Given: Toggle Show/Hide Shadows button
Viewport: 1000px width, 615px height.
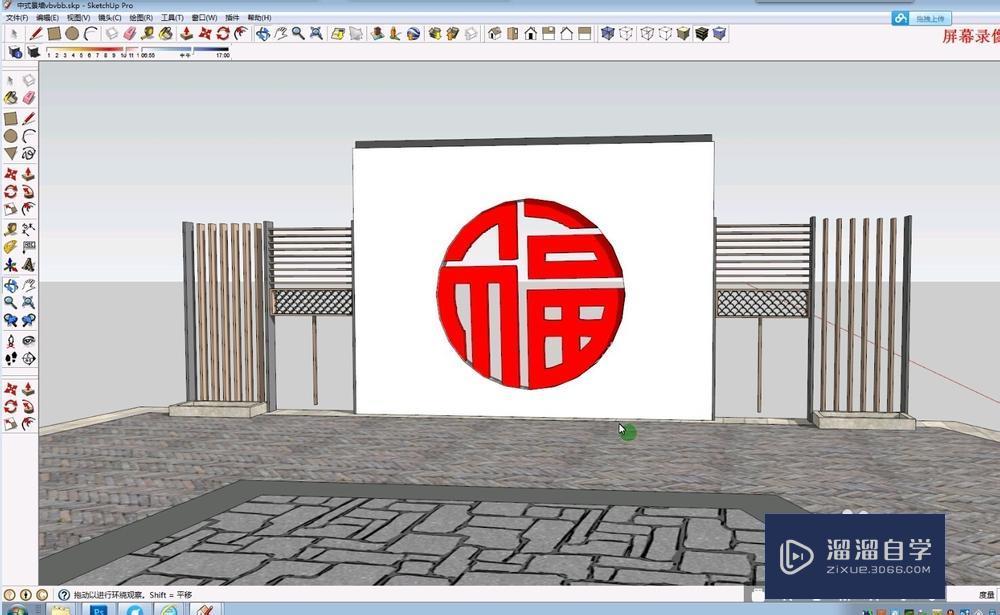Looking at the screenshot, I should pyautogui.click(x=33, y=52).
